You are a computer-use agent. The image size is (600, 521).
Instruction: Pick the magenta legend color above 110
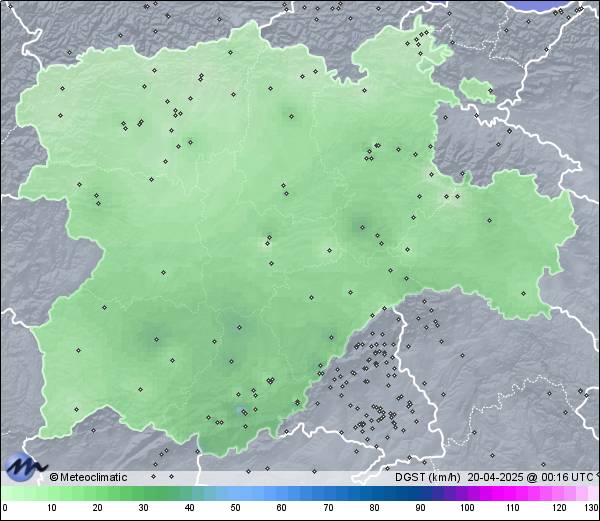click(x=513, y=493)
